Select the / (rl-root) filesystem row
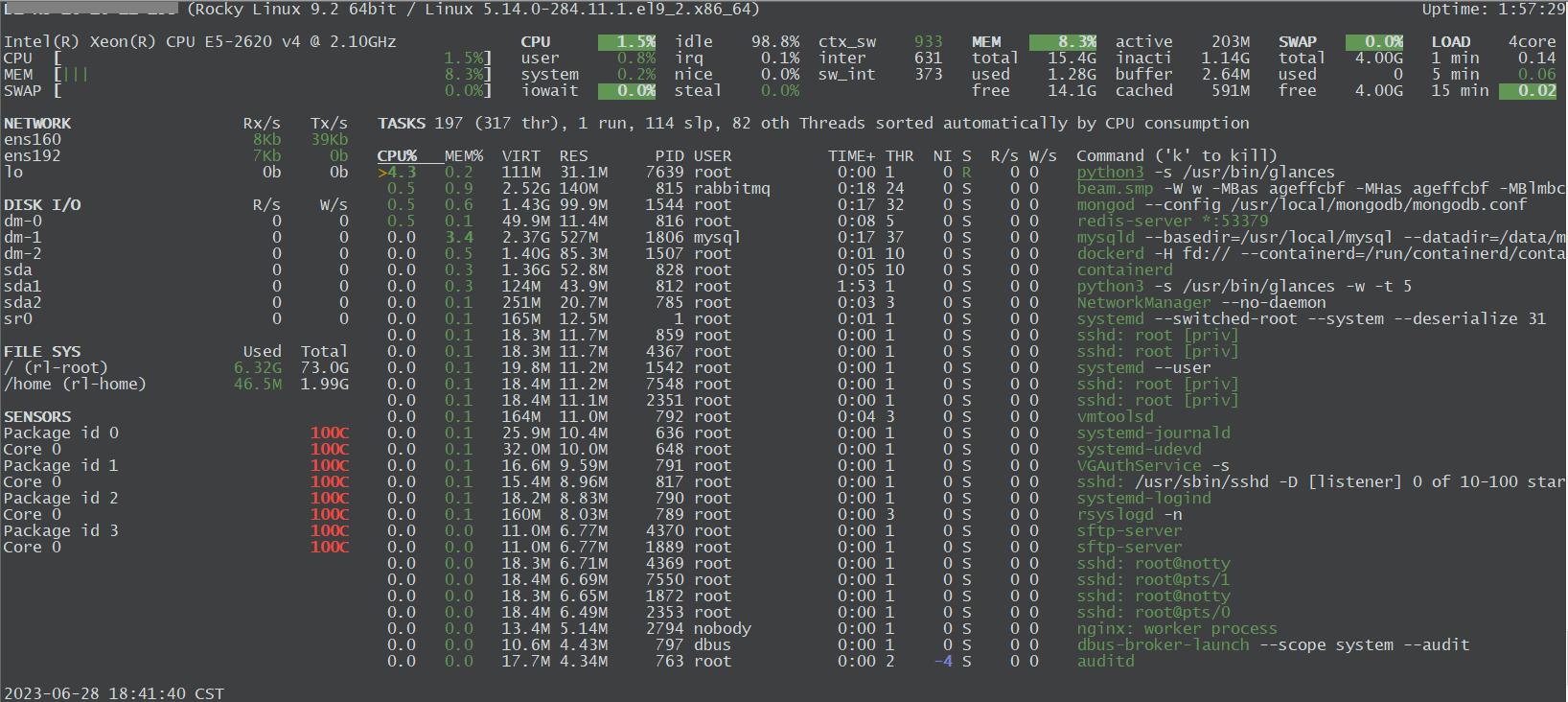Screen dimensions: 1568x702 tap(176, 367)
